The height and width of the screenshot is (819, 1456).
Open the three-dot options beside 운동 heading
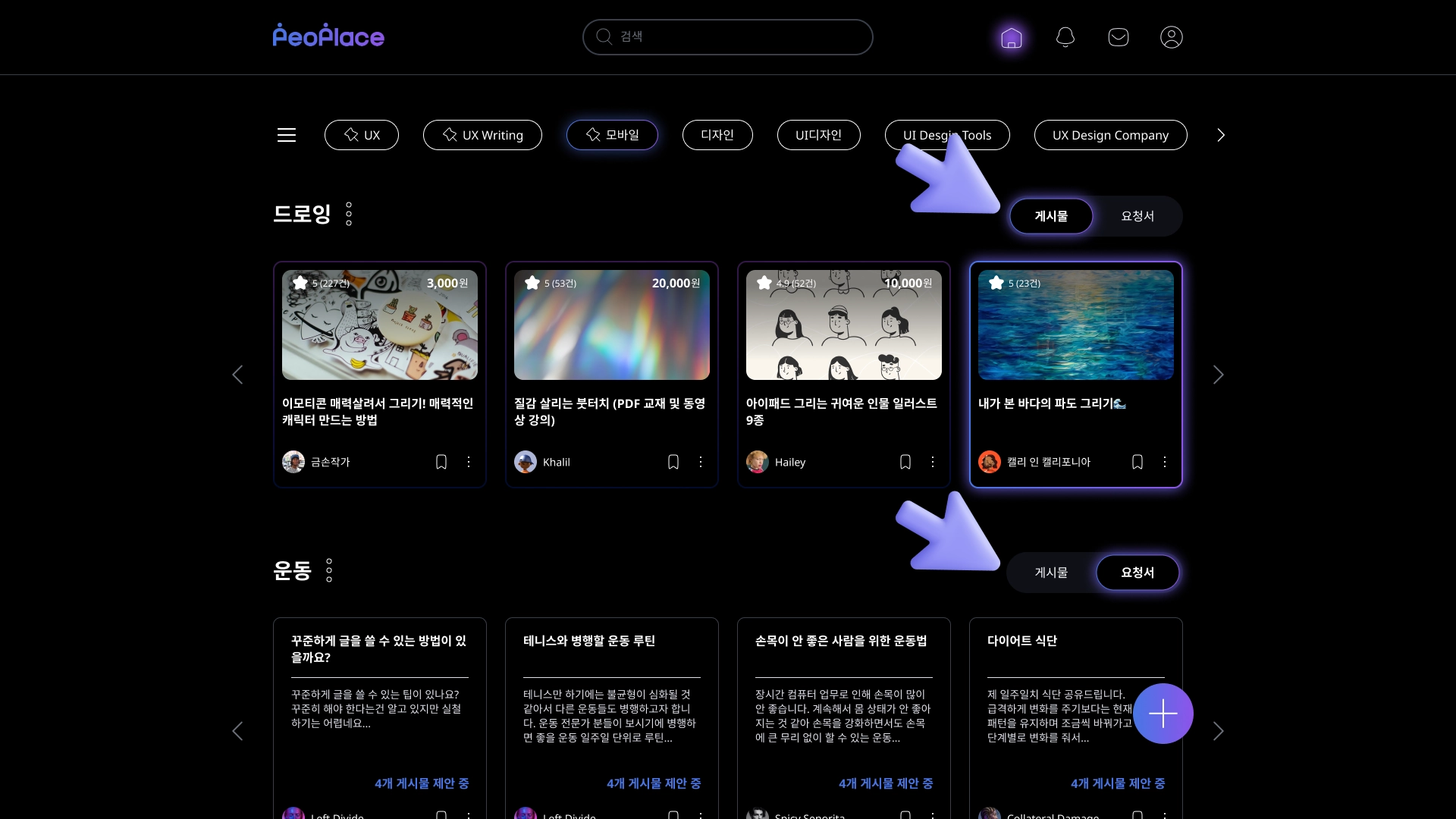329,570
